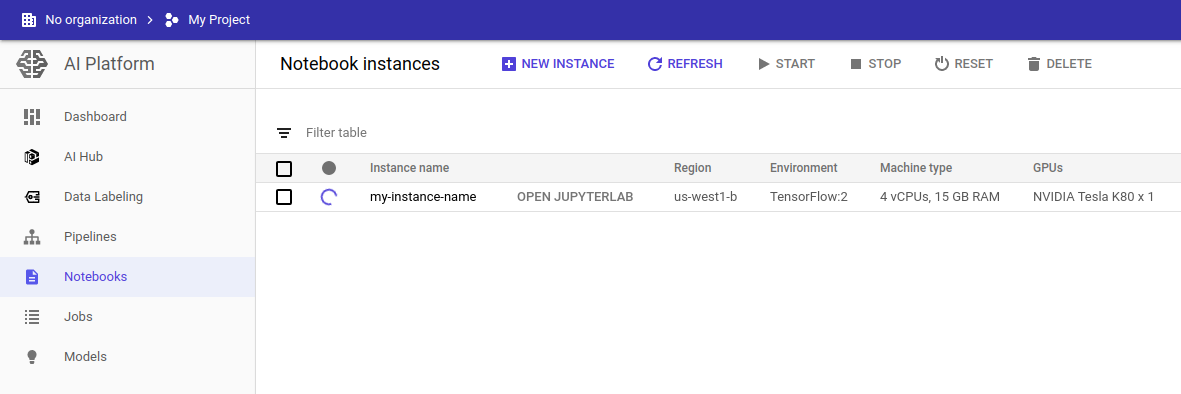Click the TensorFlow:2 environment cell
The height and width of the screenshot is (394, 1181).
click(x=809, y=197)
